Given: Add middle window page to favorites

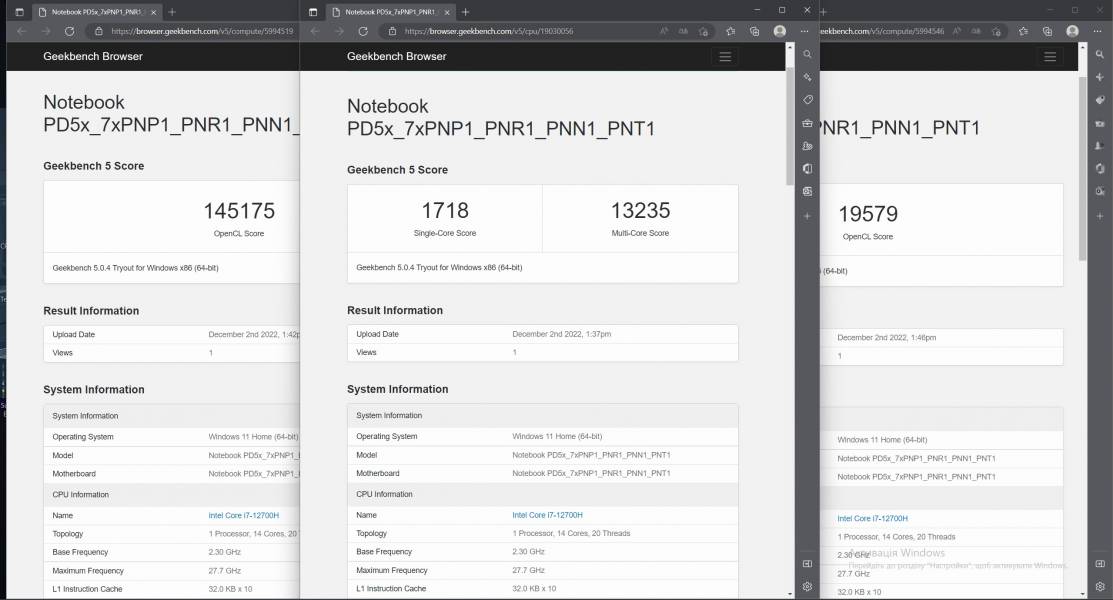Looking at the screenshot, I should [x=703, y=31].
